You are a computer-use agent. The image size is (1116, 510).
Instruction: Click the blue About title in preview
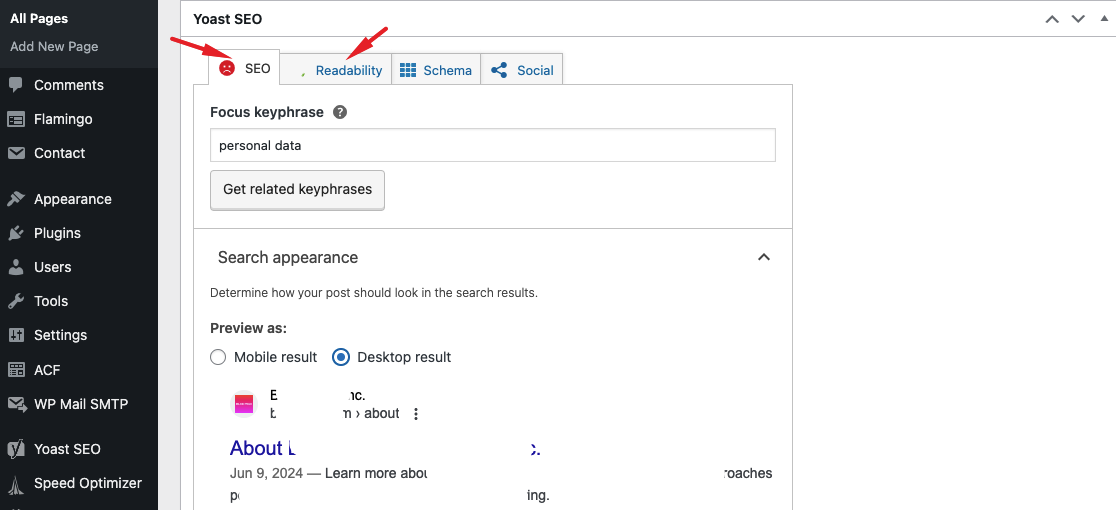click(385, 448)
